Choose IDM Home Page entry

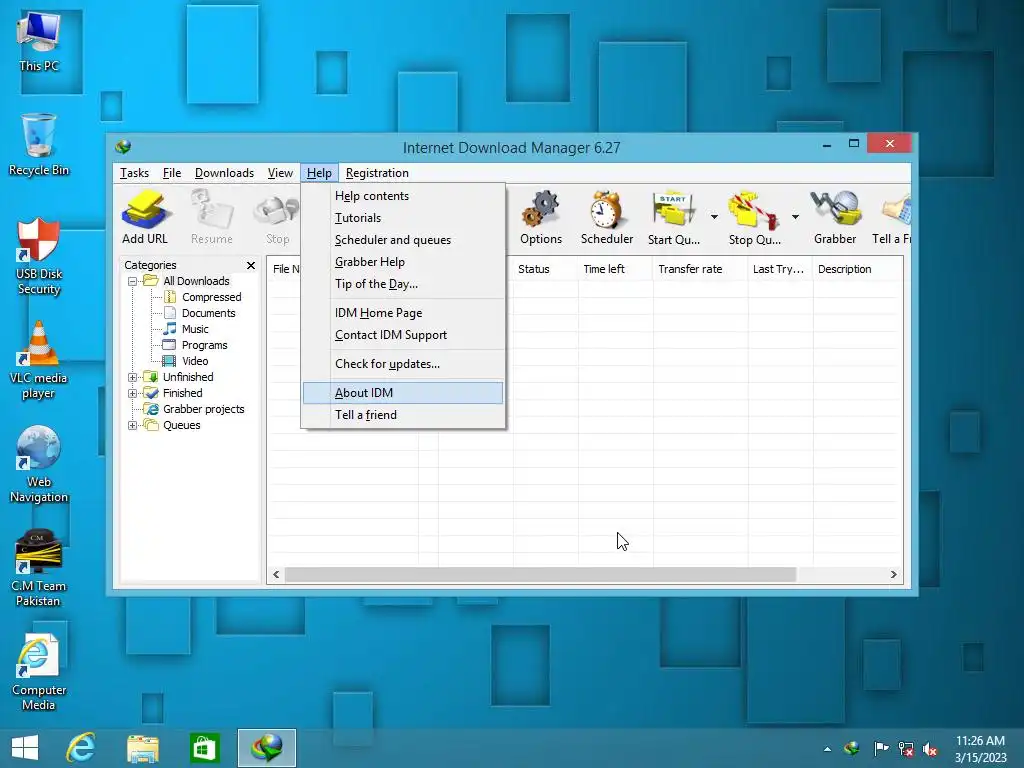click(x=403, y=313)
